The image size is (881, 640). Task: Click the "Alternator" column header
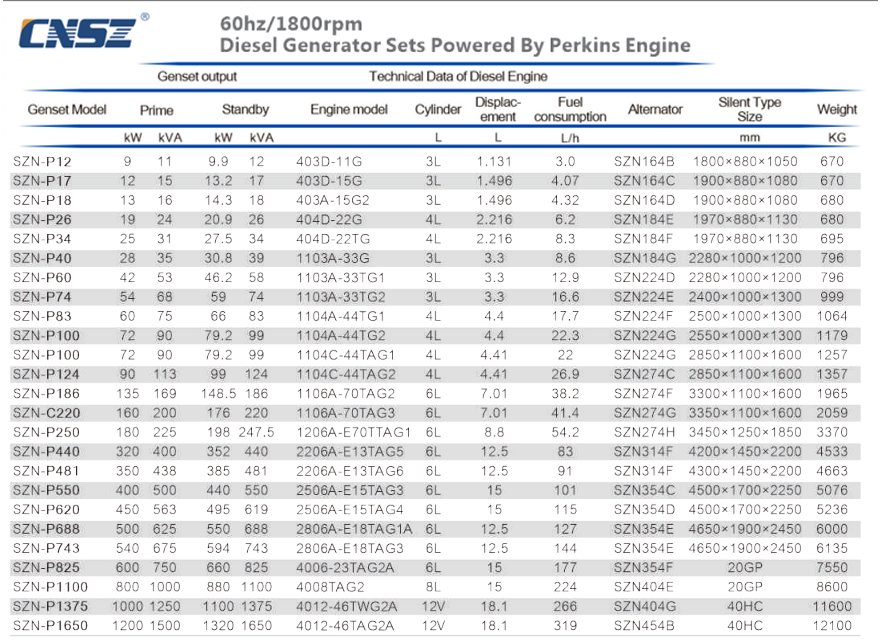[655, 110]
